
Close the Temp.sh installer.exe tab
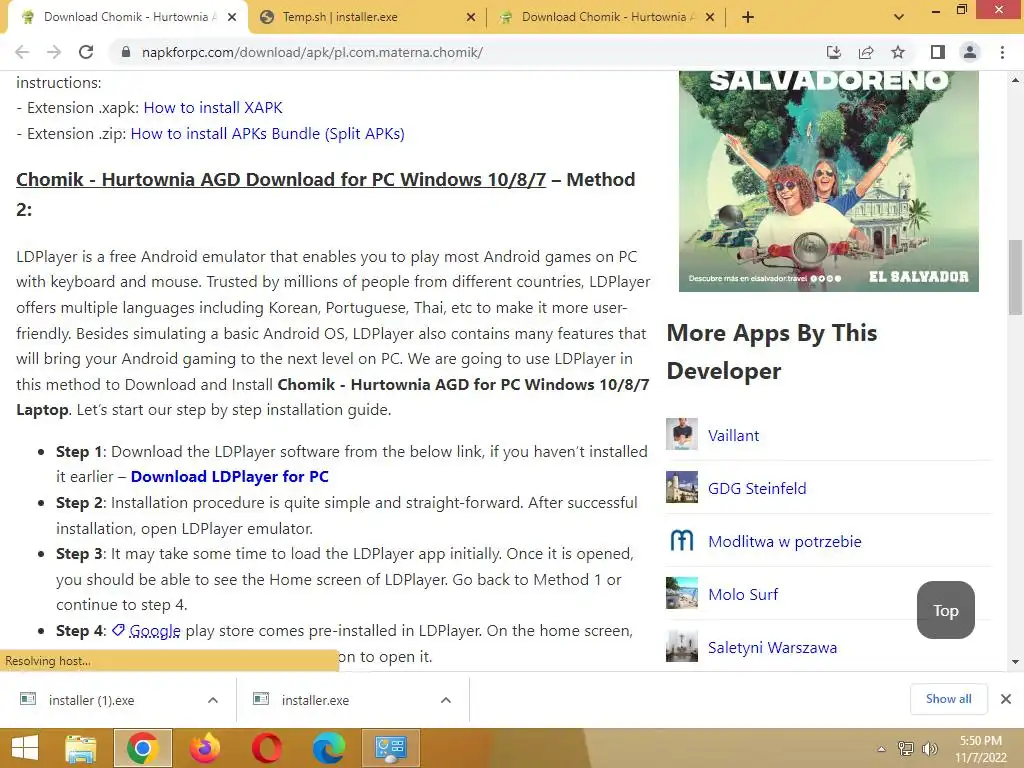pyautogui.click(x=471, y=17)
